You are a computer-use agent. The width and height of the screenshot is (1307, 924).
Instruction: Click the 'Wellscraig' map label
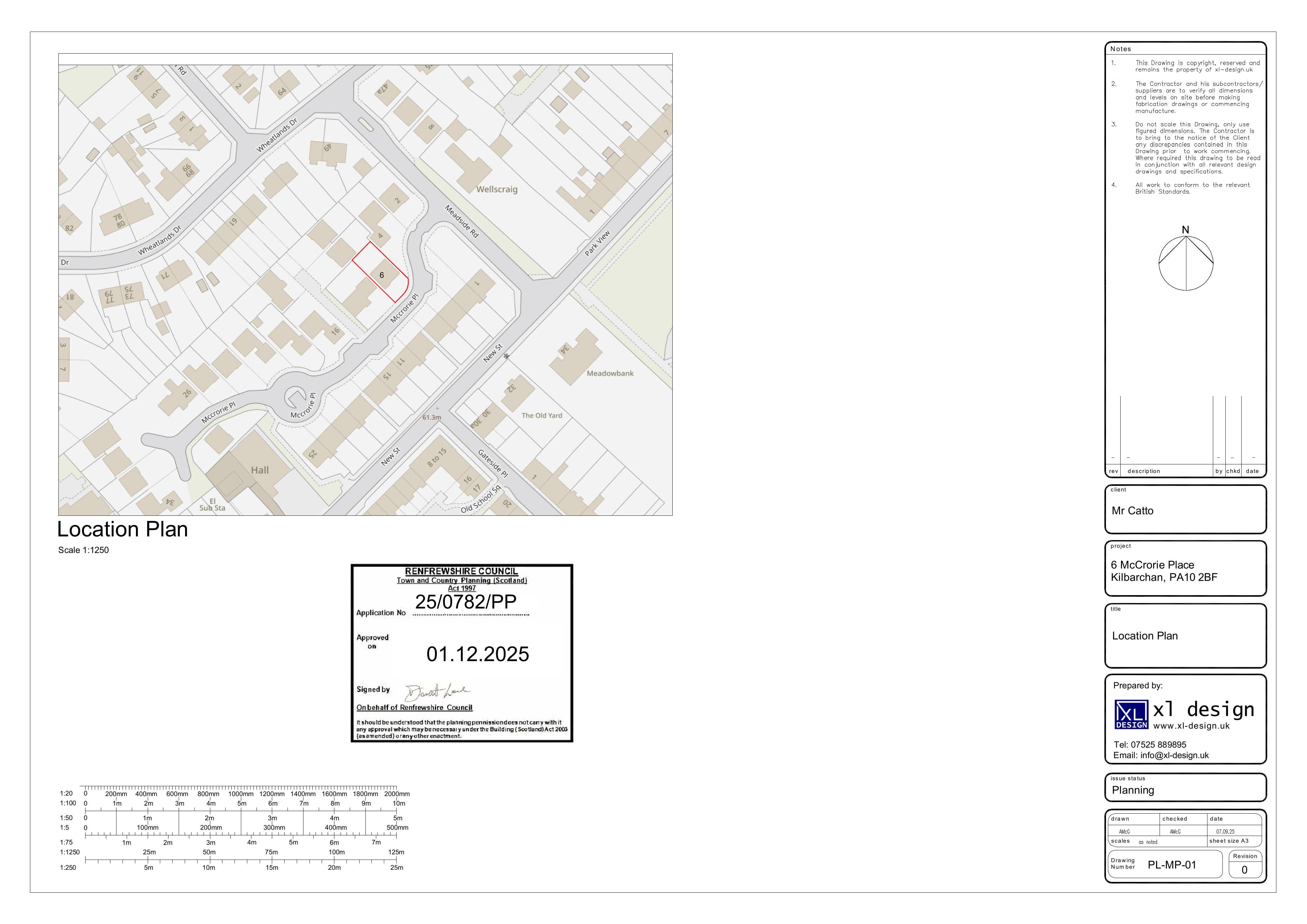tap(497, 189)
